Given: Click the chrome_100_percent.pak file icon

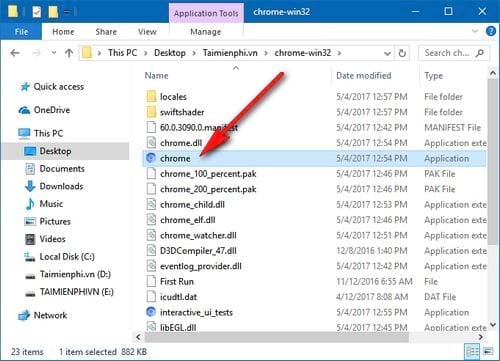Looking at the screenshot, I should 151,173.
